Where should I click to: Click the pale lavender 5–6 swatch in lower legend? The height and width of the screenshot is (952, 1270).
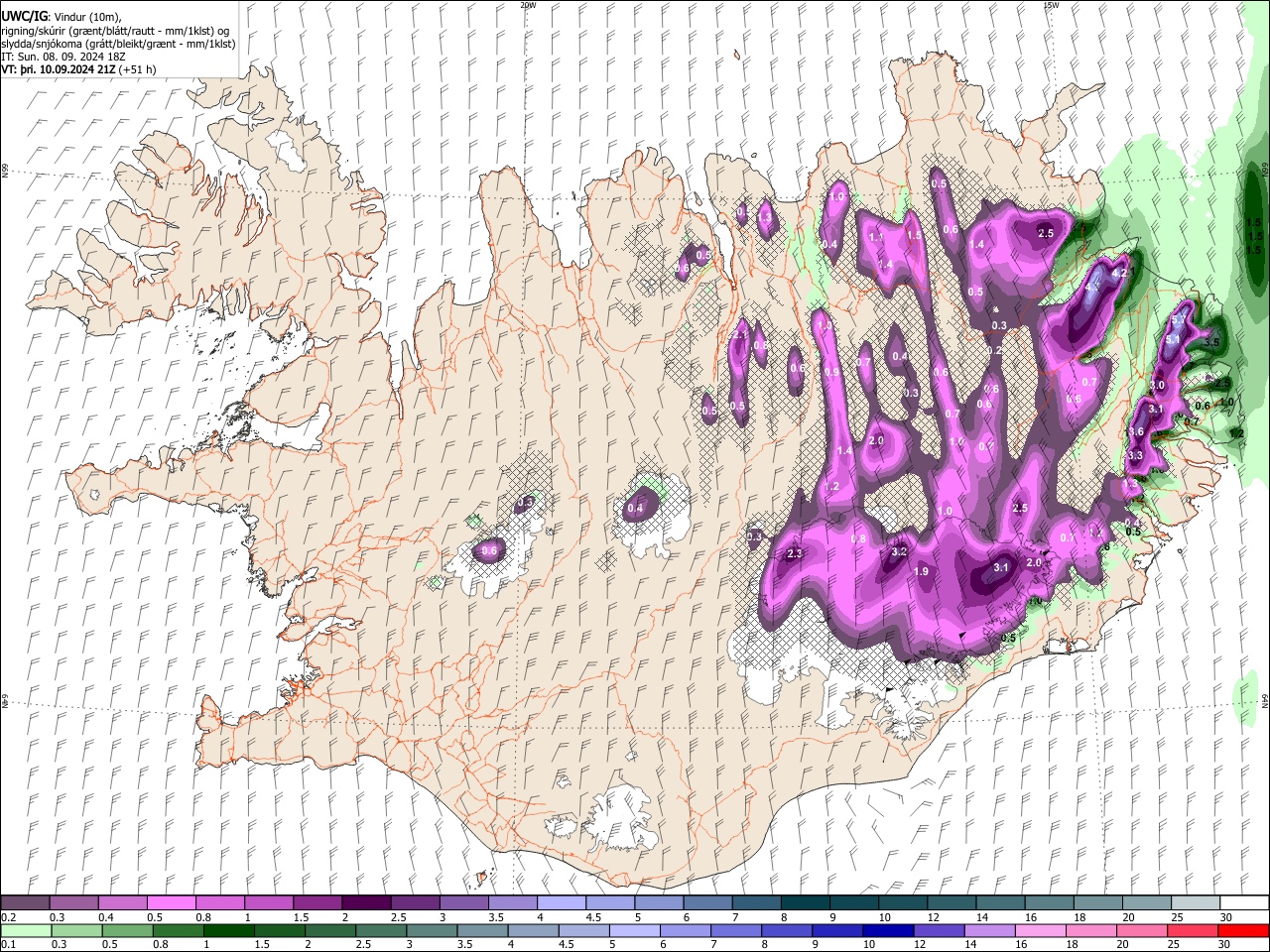tap(634, 930)
